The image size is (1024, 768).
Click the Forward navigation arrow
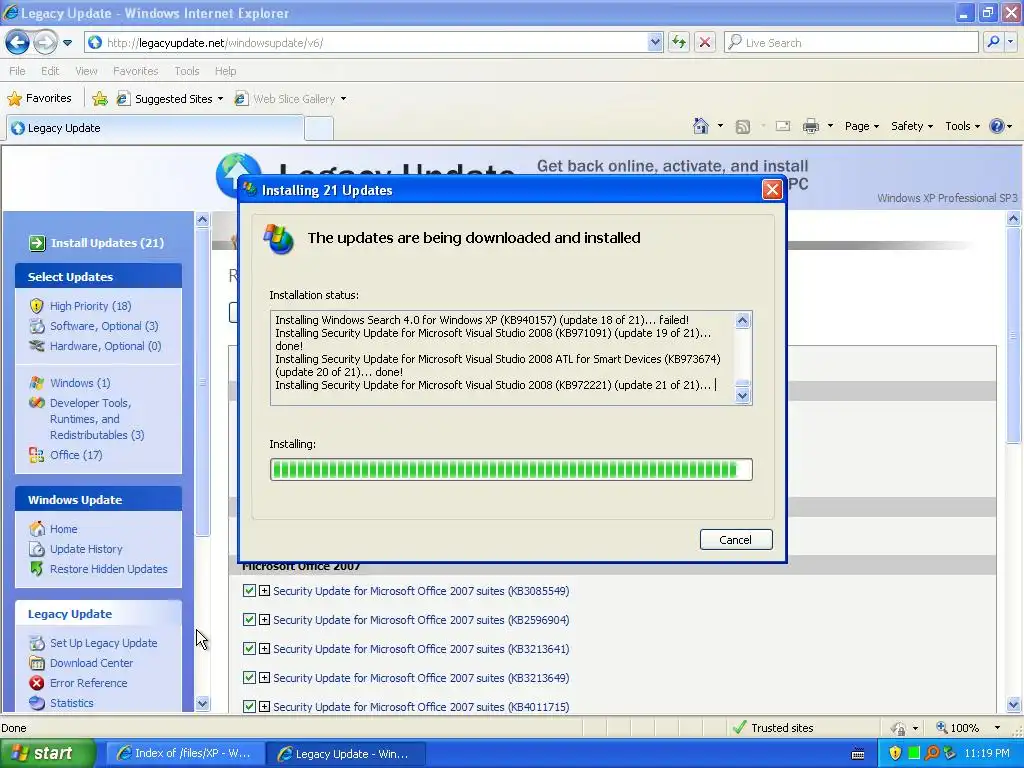45,43
